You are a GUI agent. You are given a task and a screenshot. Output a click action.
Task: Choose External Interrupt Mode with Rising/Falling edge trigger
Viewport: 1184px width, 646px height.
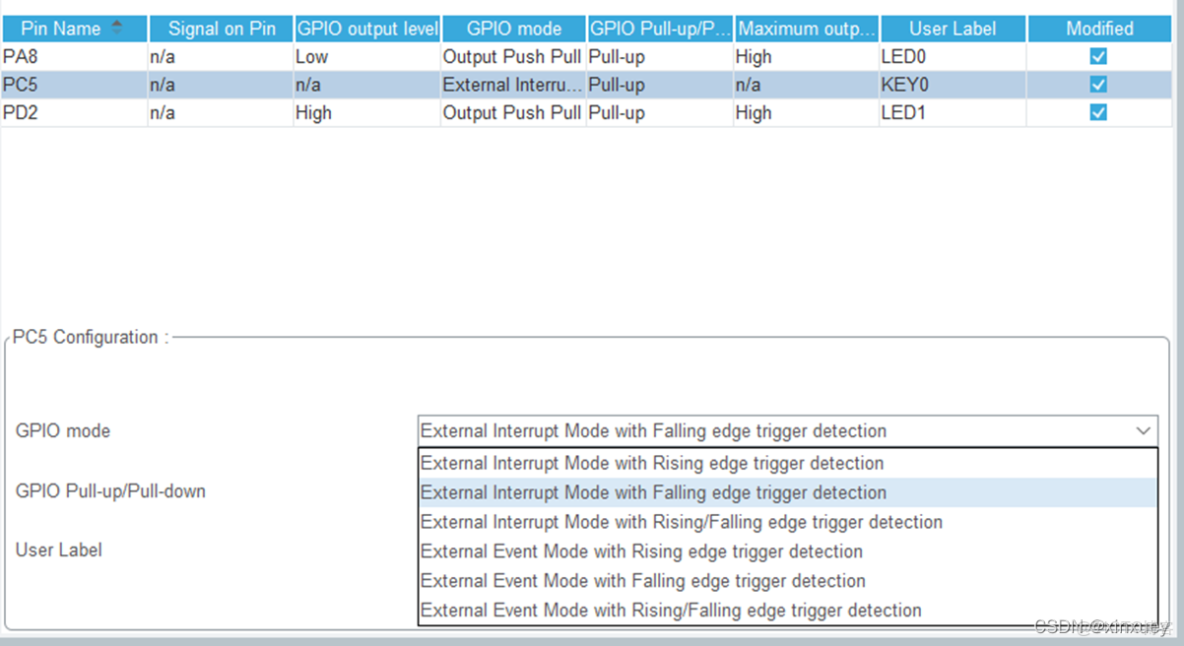coord(788,522)
